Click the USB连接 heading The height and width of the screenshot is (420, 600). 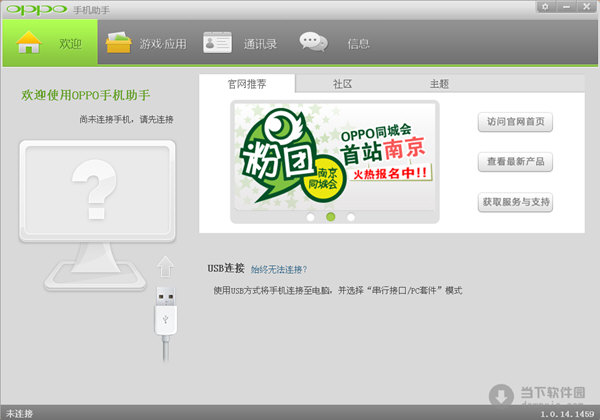point(226,268)
